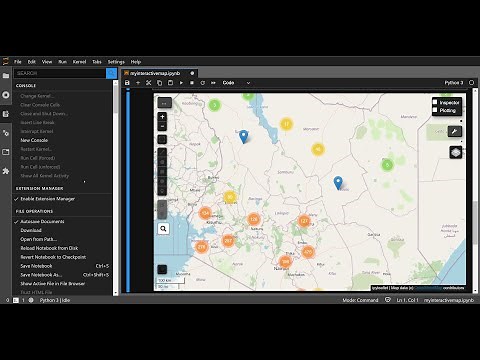Viewport: 480px width, 360px height.
Task: Zoom in the map with plus button
Action: 162,117
